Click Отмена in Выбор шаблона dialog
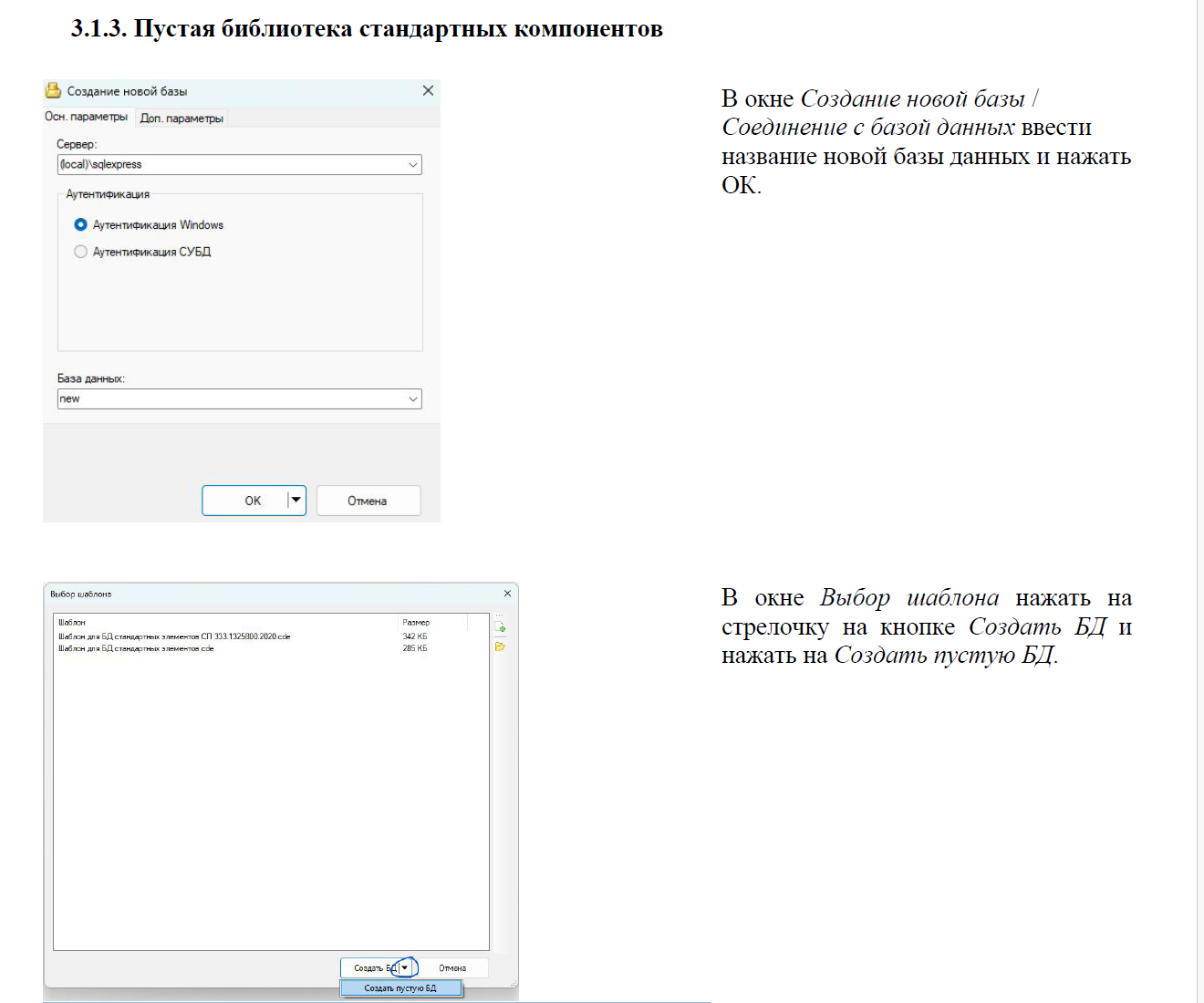The width and height of the screenshot is (1204, 1003). coord(452,968)
